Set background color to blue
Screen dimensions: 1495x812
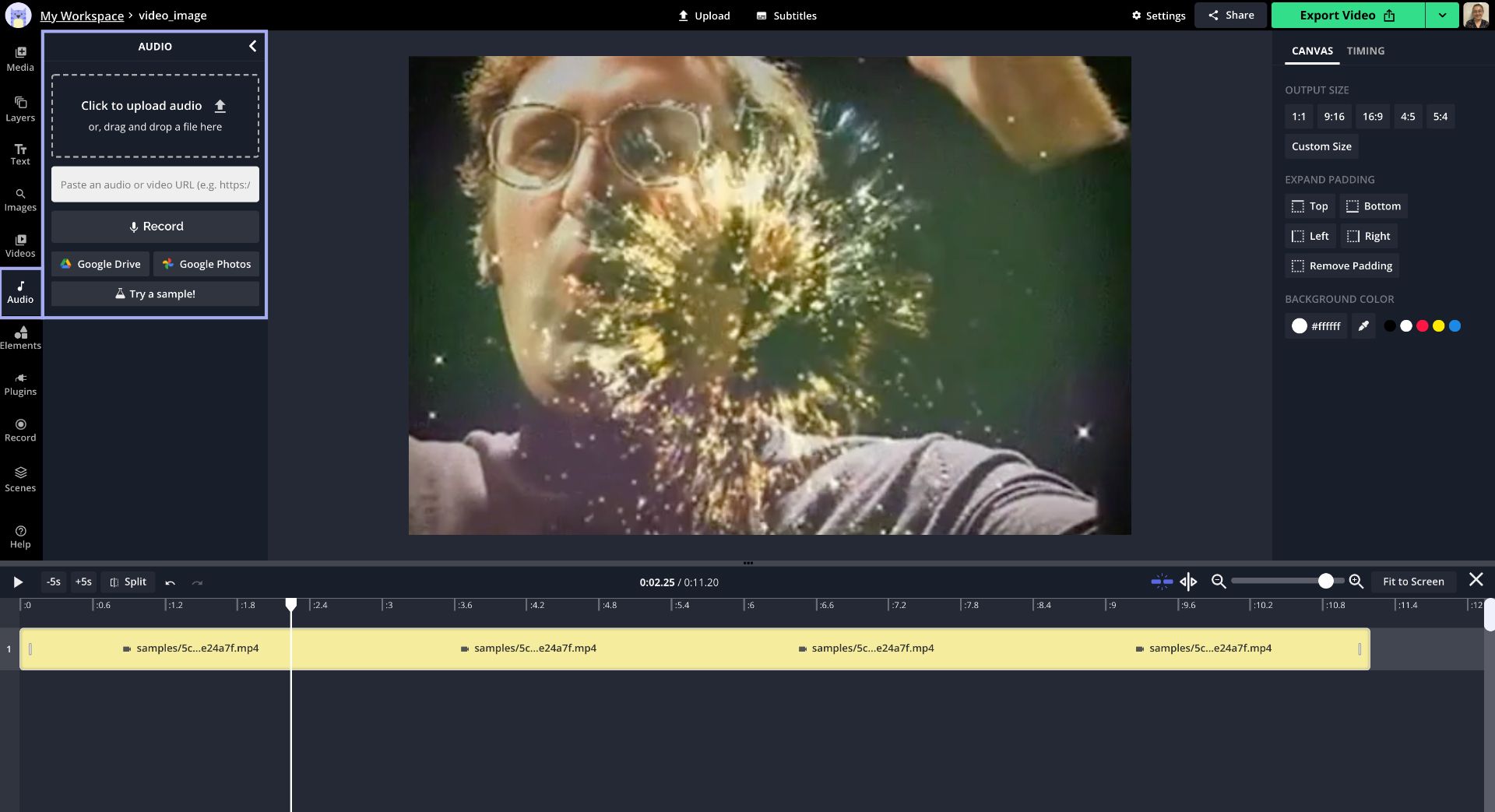pyautogui.click(x=1455, y=326)
